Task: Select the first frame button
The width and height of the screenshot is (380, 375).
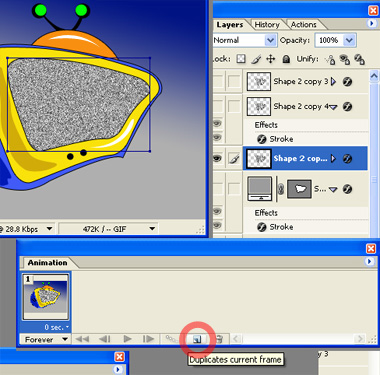Action: pos(82,339)
